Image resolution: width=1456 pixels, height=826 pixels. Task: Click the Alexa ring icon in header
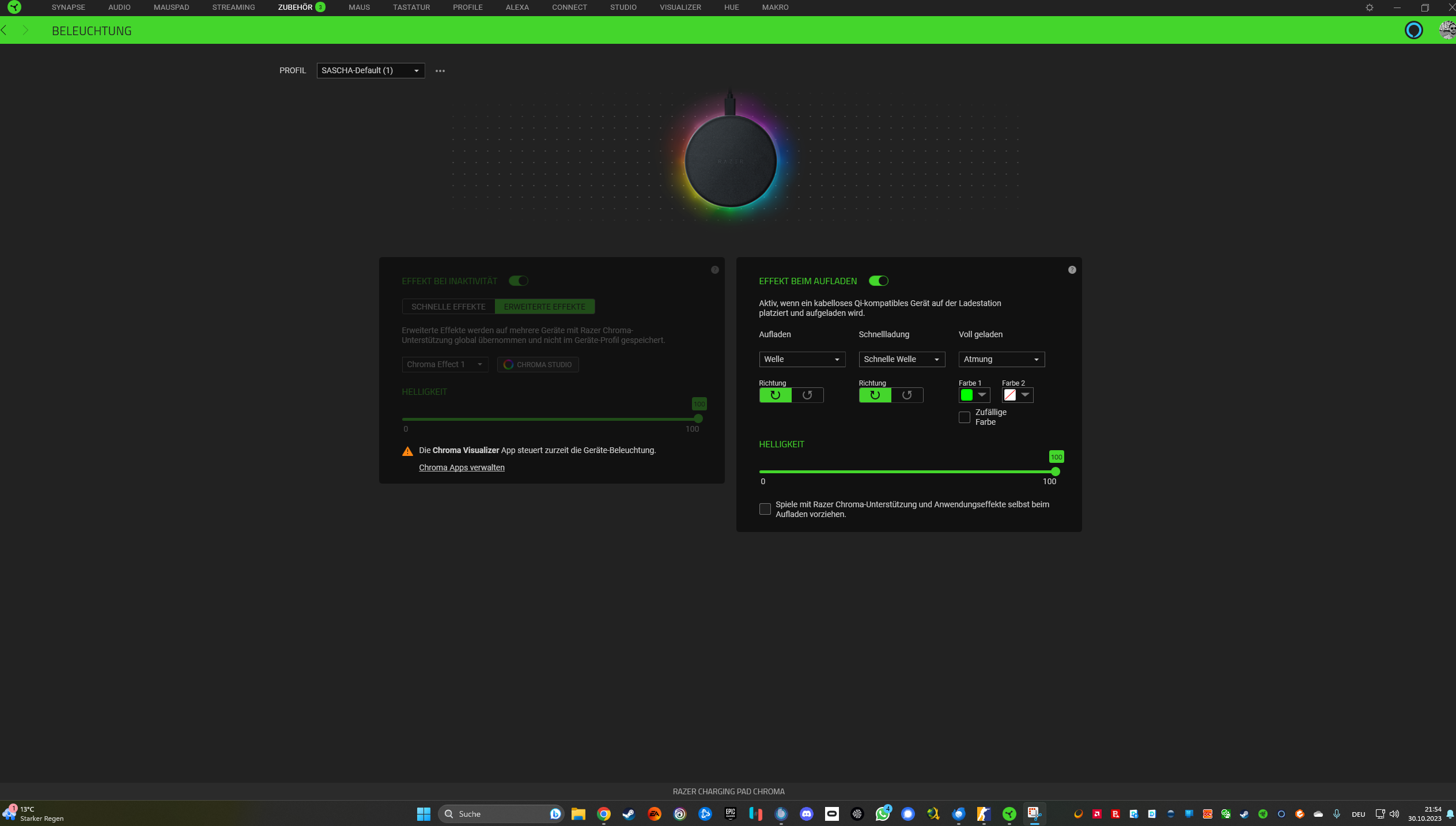pyautogui.click(x=1413, y=30)
